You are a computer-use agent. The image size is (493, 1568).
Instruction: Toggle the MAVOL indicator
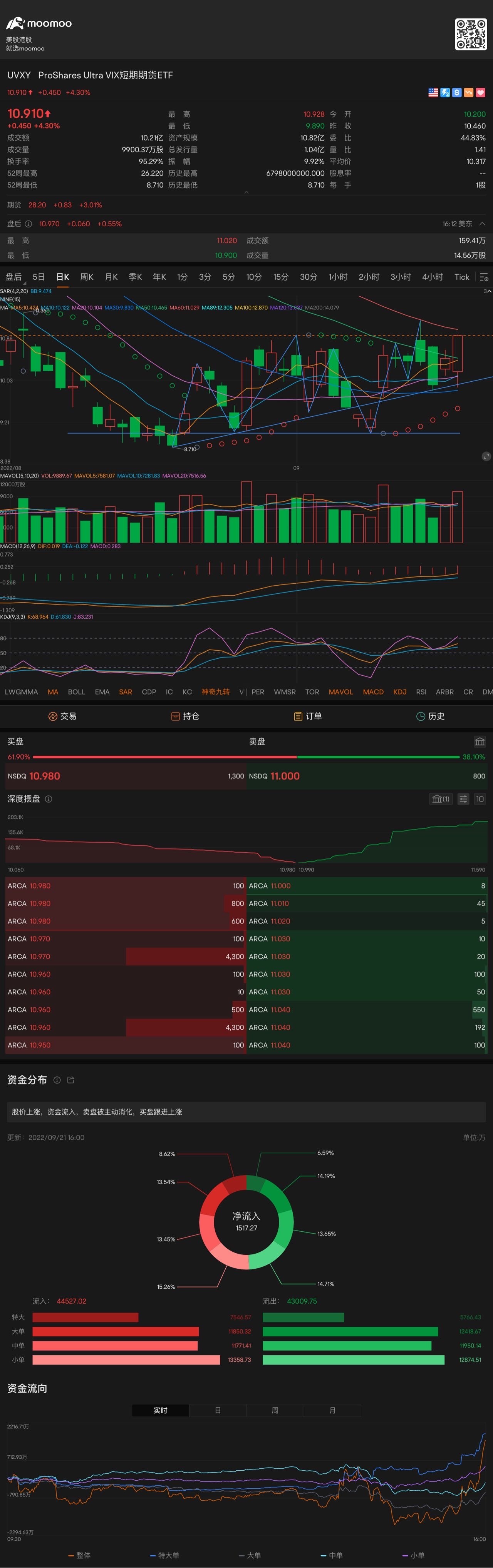(340, 692)
